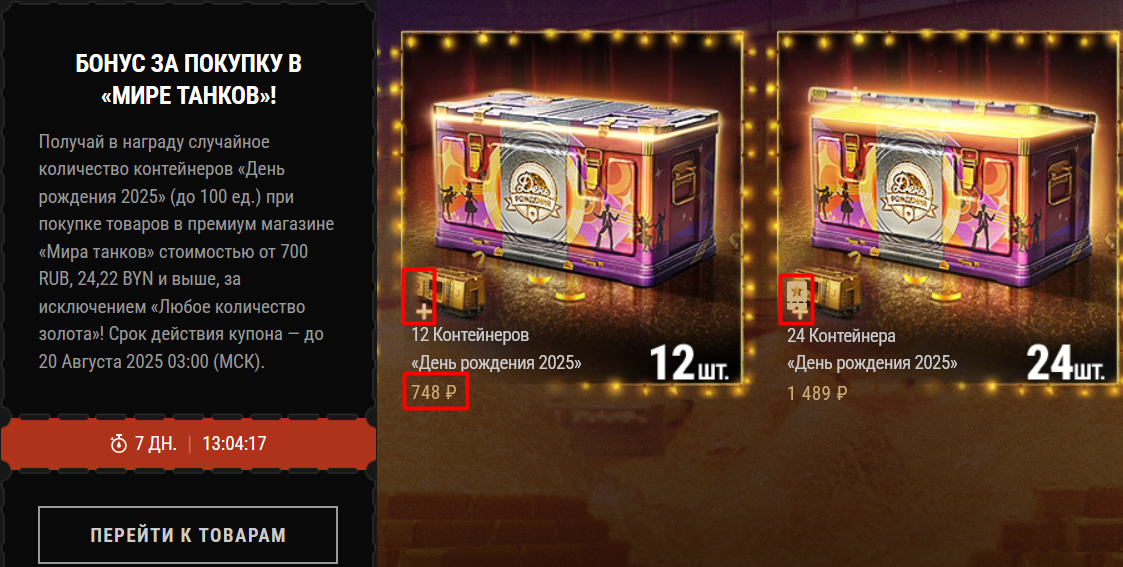Select the 1 489 ₽ price
This screenshot has width=1123, height=567.
coord(816,393)
